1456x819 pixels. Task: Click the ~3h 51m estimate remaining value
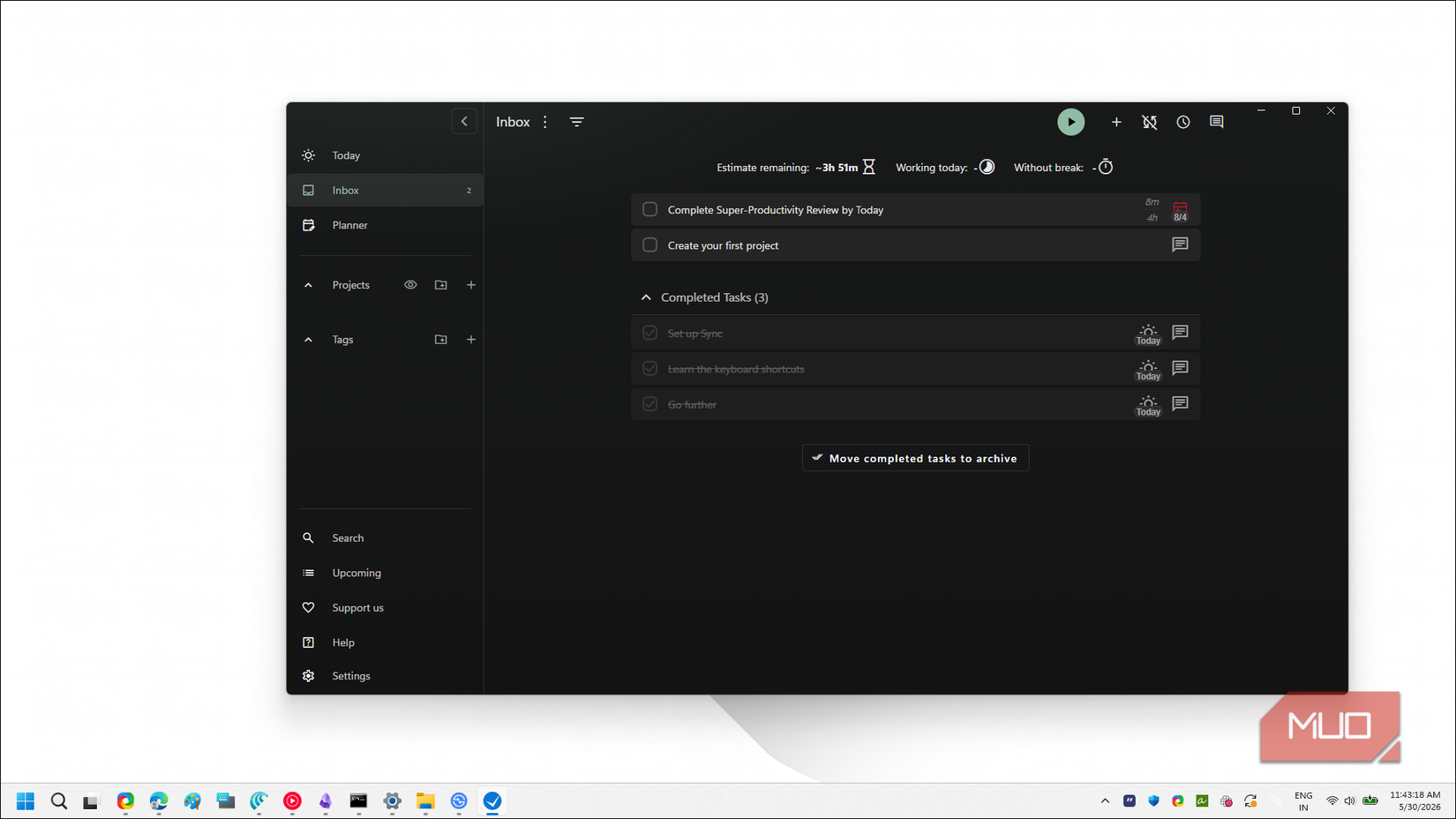tap(837, 168)
